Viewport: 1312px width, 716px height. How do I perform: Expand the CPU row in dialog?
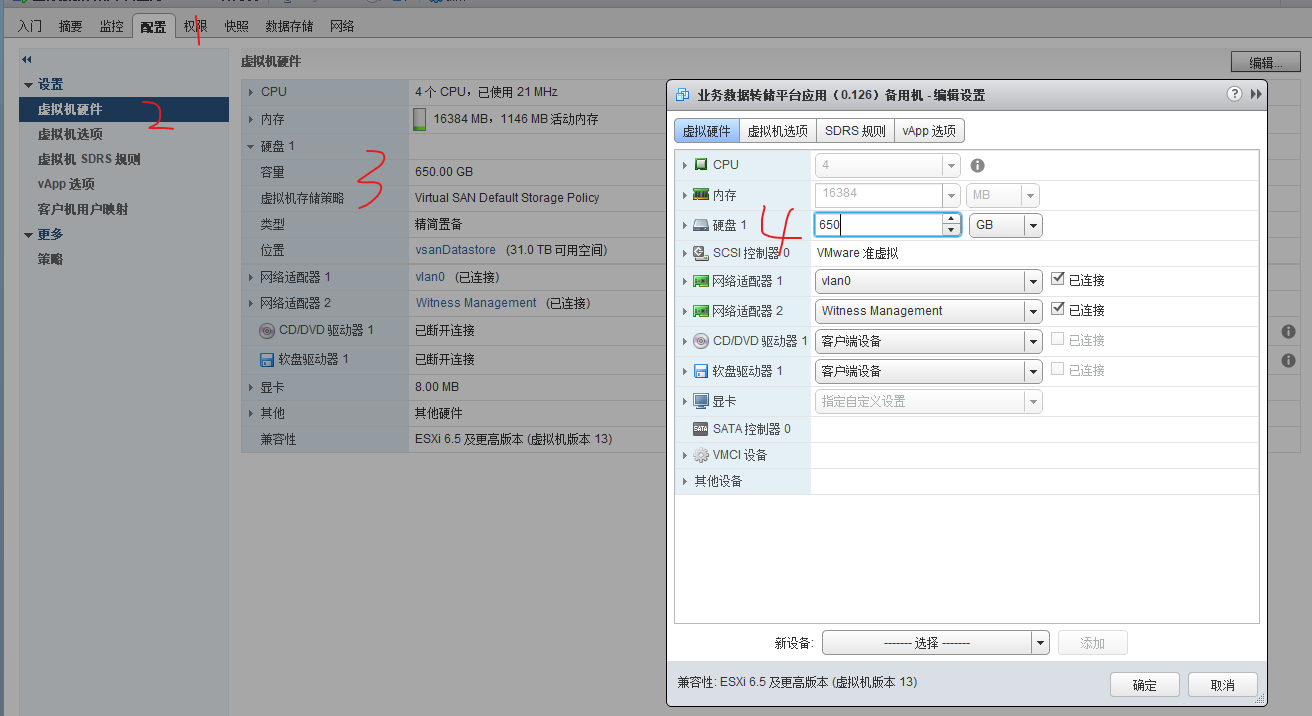pos(685,165)
